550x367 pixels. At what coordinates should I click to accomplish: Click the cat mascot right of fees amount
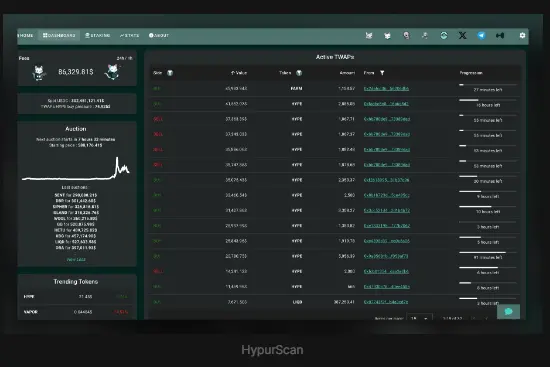tap(112, 72)
